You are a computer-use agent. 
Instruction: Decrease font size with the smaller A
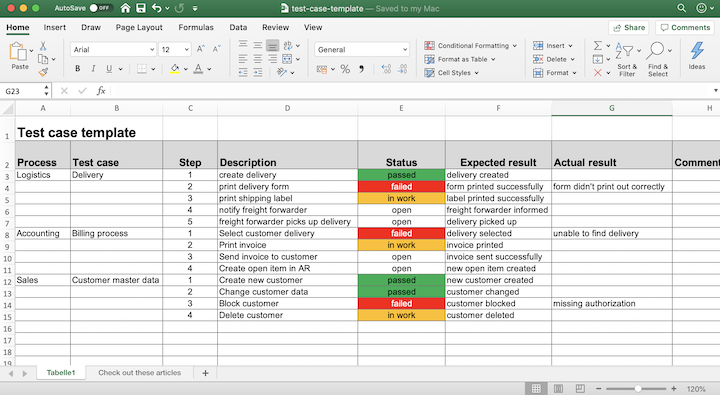[217, 49]
